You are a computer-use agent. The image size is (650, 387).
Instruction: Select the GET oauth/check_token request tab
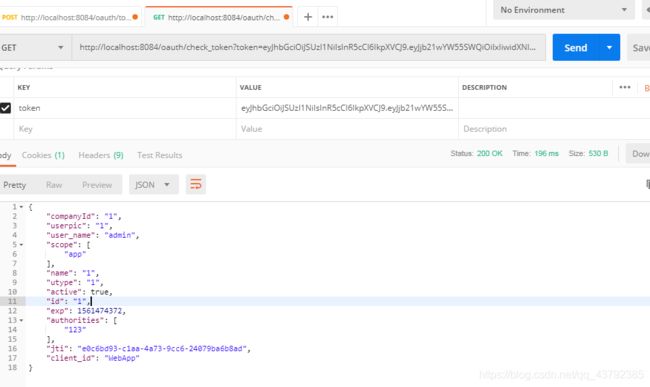coord(219,17)
